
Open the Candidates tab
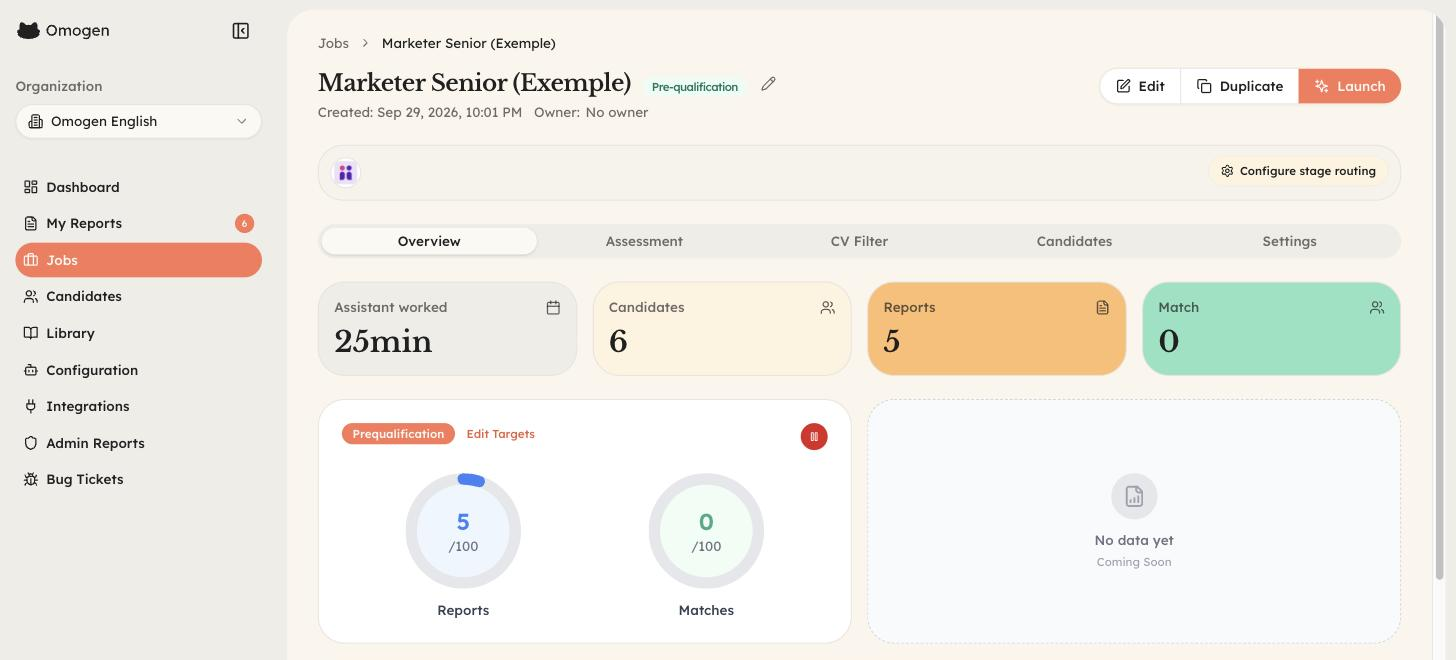[x=1074, y=241]
